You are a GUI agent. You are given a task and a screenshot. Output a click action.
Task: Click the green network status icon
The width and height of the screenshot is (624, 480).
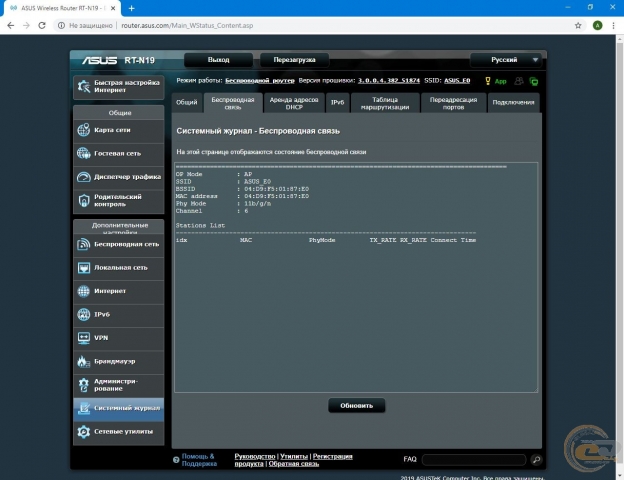pos(534,82)
